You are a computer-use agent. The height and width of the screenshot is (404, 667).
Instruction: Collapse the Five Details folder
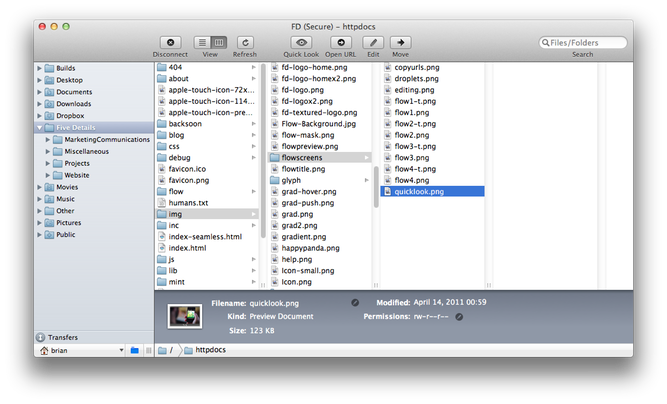[40, 128]
